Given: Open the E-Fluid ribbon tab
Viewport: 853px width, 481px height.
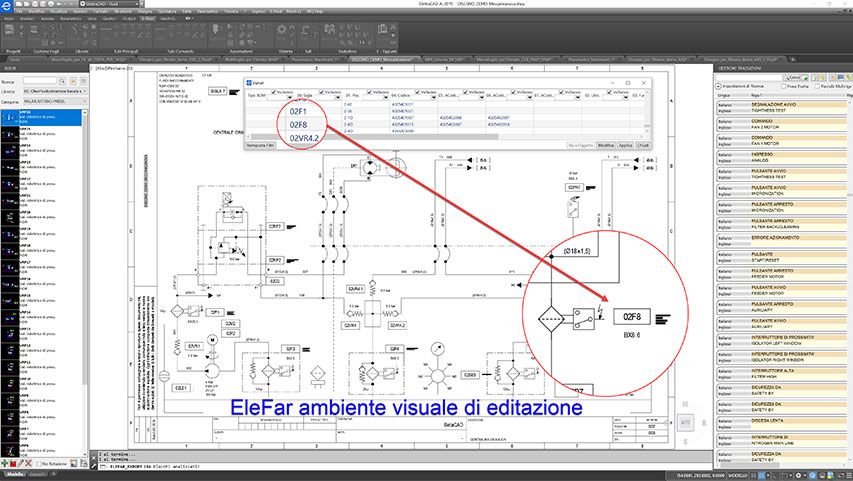Looking at the screenshot, I should tap(147, 18).
